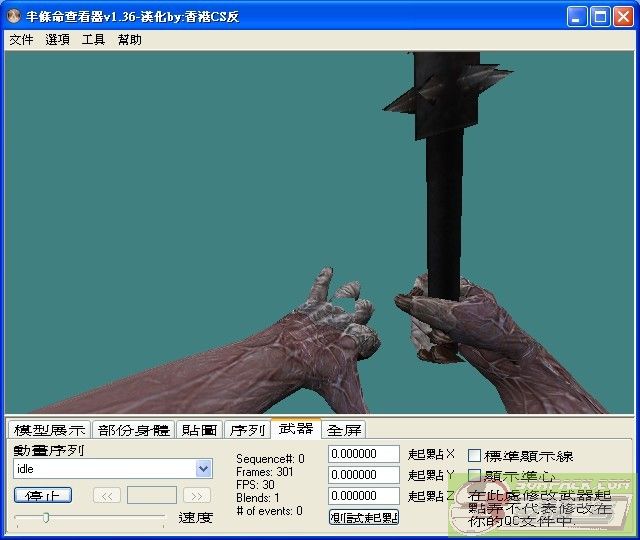The height and width of the screenshot is (540, 640).
Task: Switch to the 部份身體 tab
Action: 134,430
